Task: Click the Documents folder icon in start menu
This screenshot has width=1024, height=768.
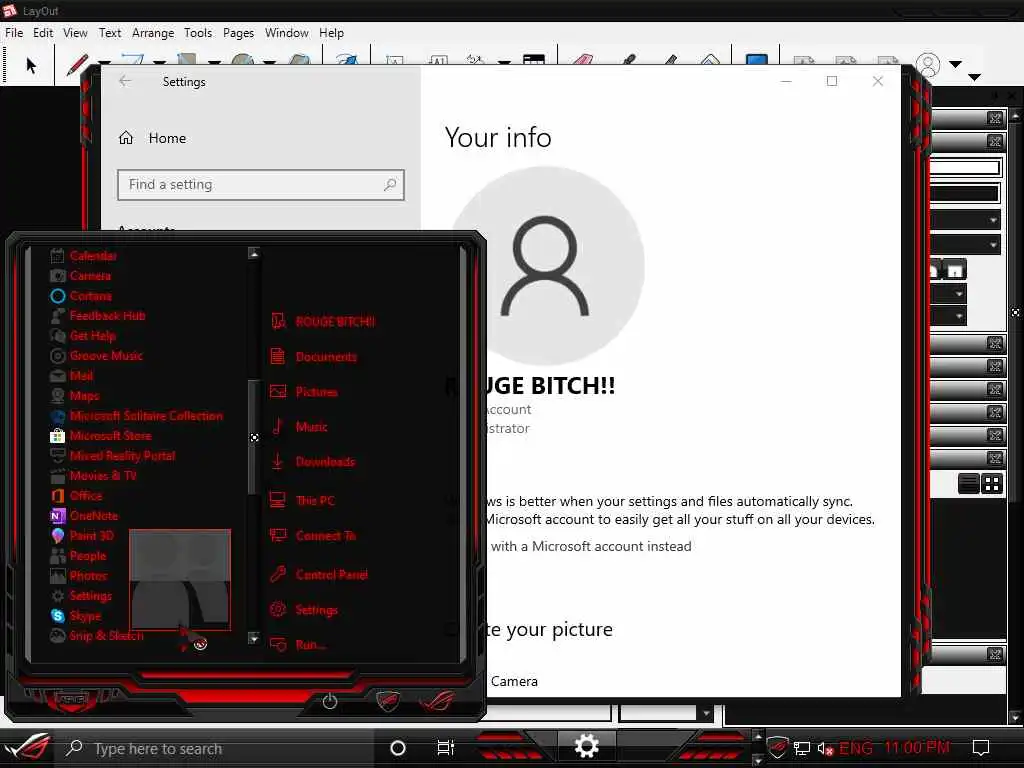Action: 278,357
